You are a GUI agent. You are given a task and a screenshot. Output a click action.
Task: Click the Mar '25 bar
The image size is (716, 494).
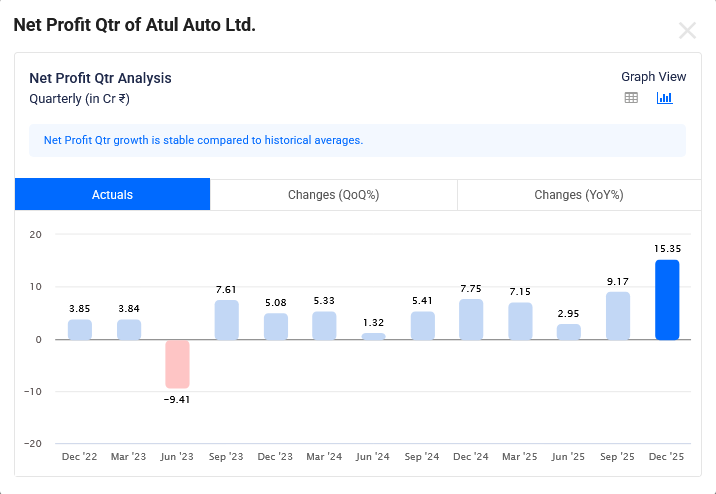click(520, 321)
